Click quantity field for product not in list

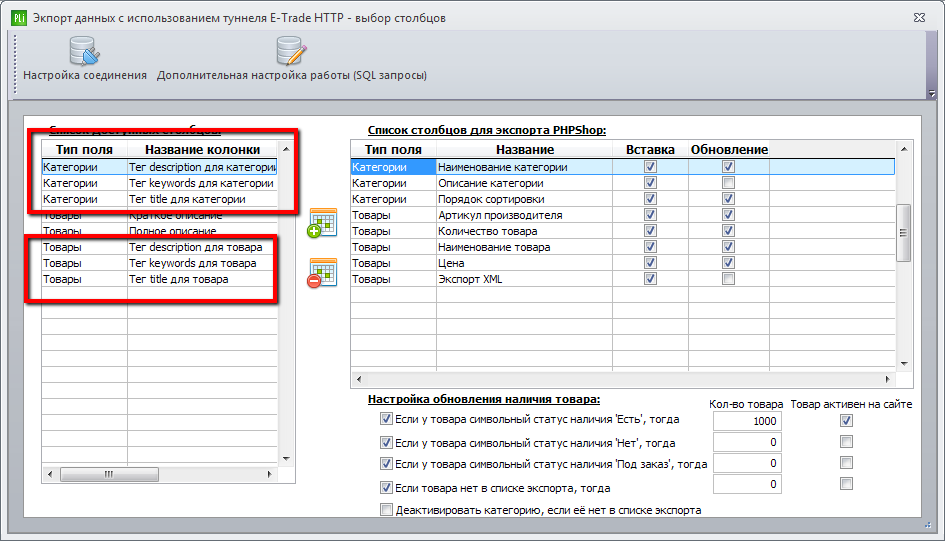click(x=747, y=484)
